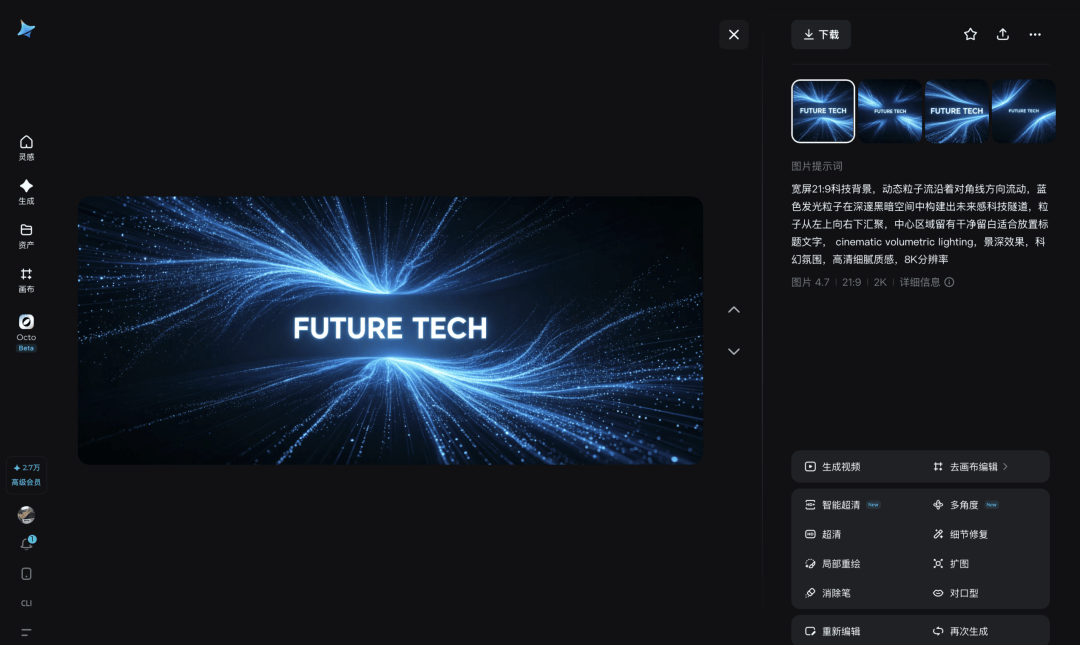
Task: Select the second FUTURE TECH thumbnail
Action: point(890,111)
